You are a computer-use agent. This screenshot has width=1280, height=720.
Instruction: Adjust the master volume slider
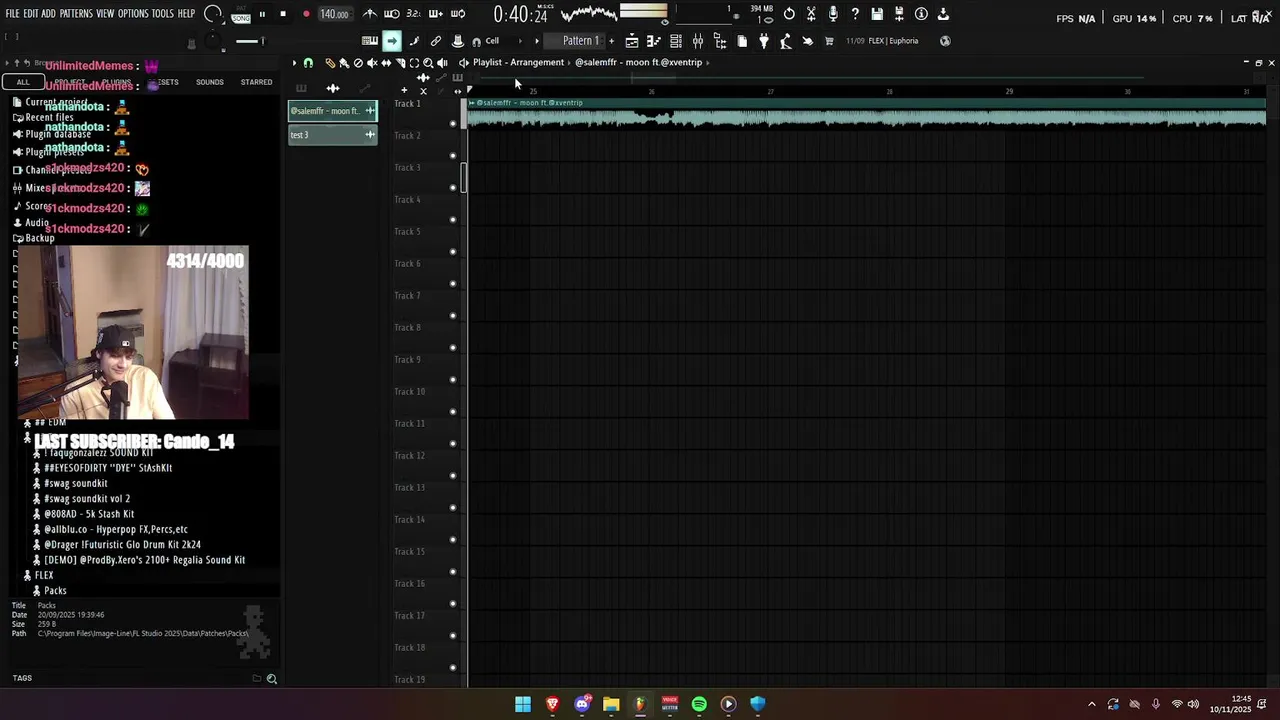(250, 41)
